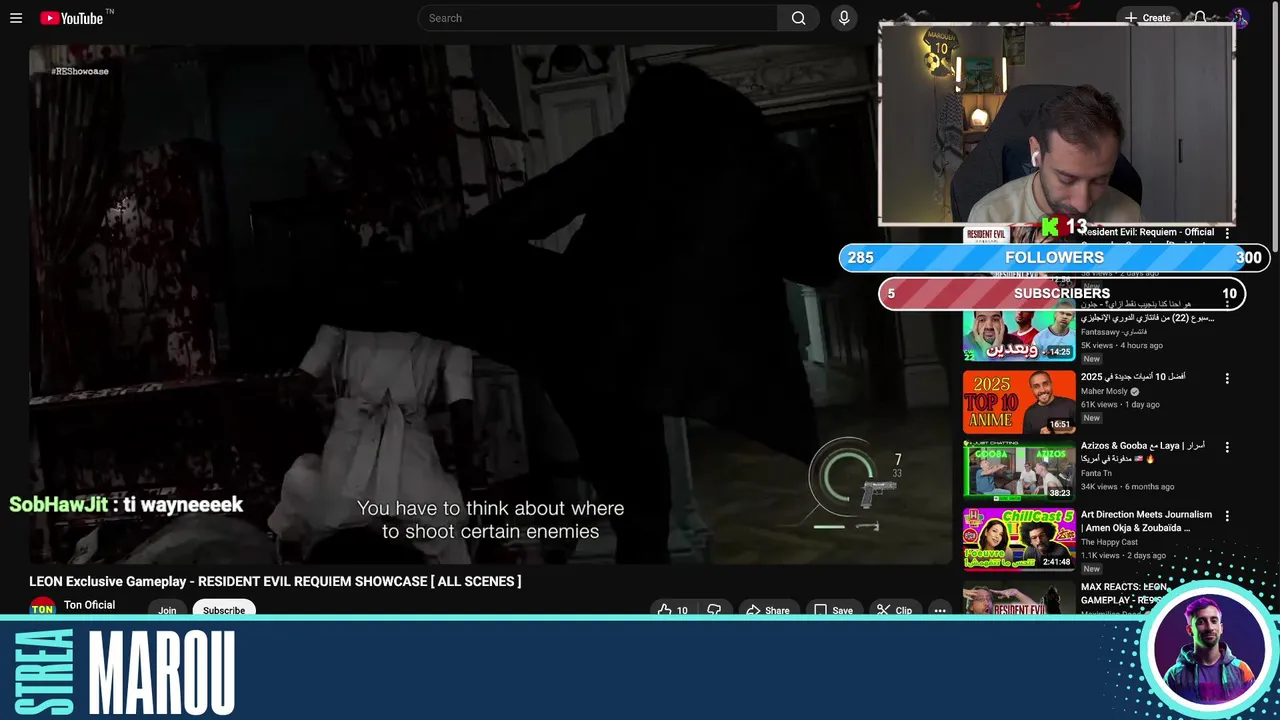Like the video with thumbs up

coord(673,610)
